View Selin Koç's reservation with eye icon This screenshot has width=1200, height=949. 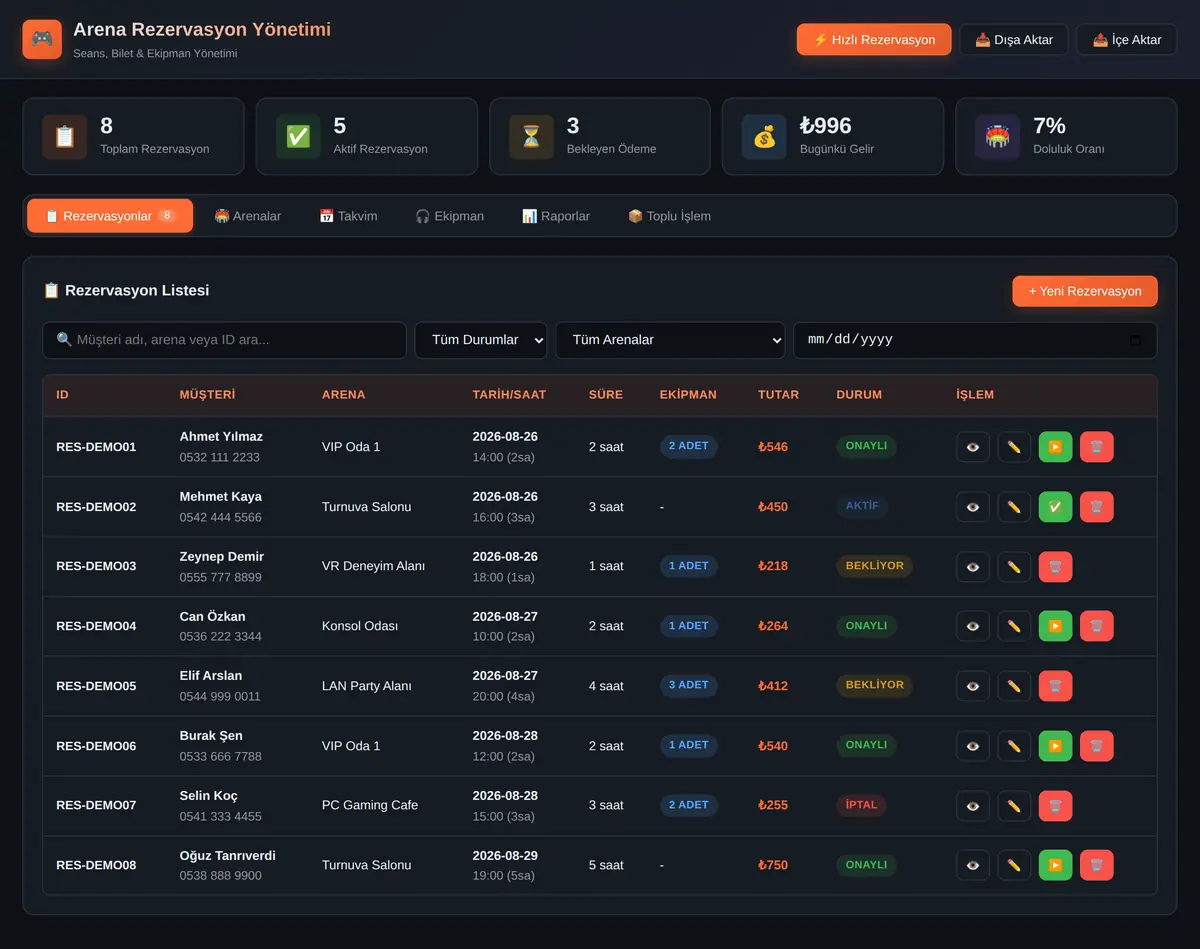coord(973,806)
